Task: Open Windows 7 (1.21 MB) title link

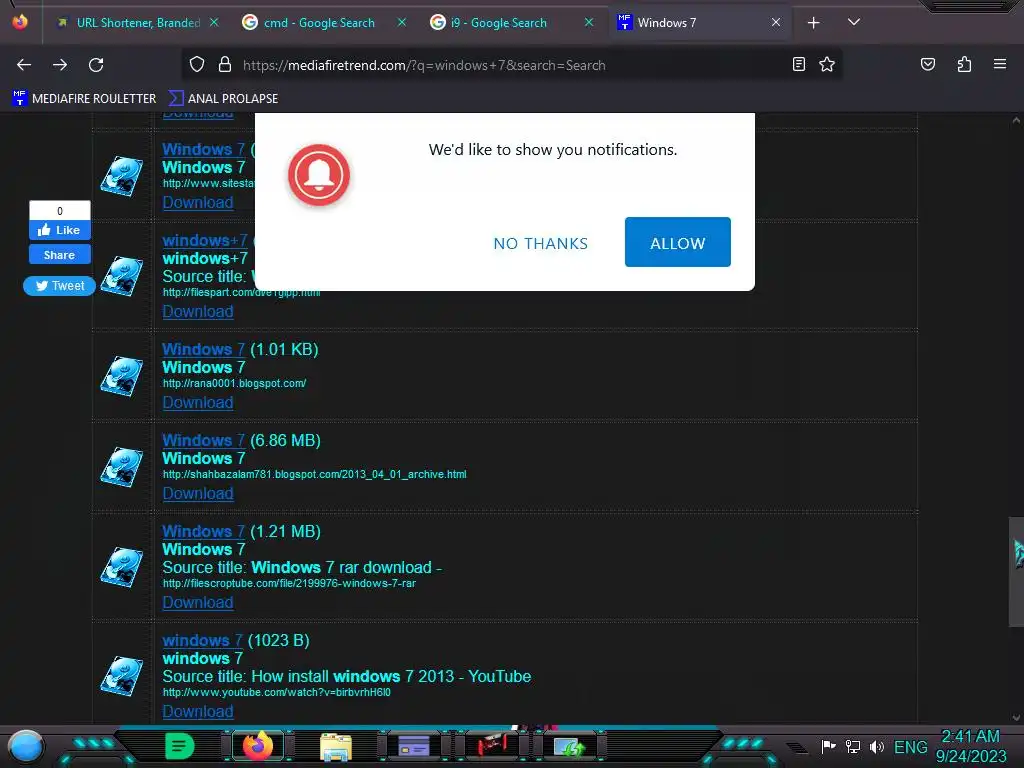Action: click(x=203, y=531)
